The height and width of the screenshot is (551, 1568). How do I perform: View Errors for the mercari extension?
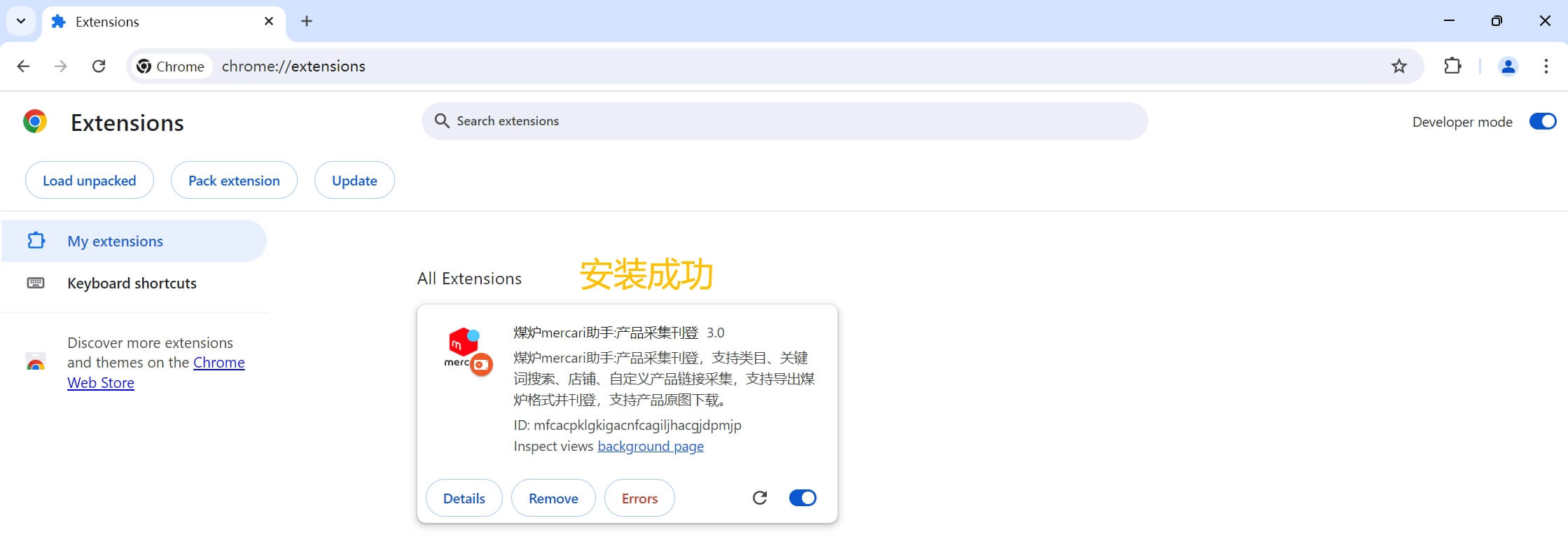pos(639,498)
